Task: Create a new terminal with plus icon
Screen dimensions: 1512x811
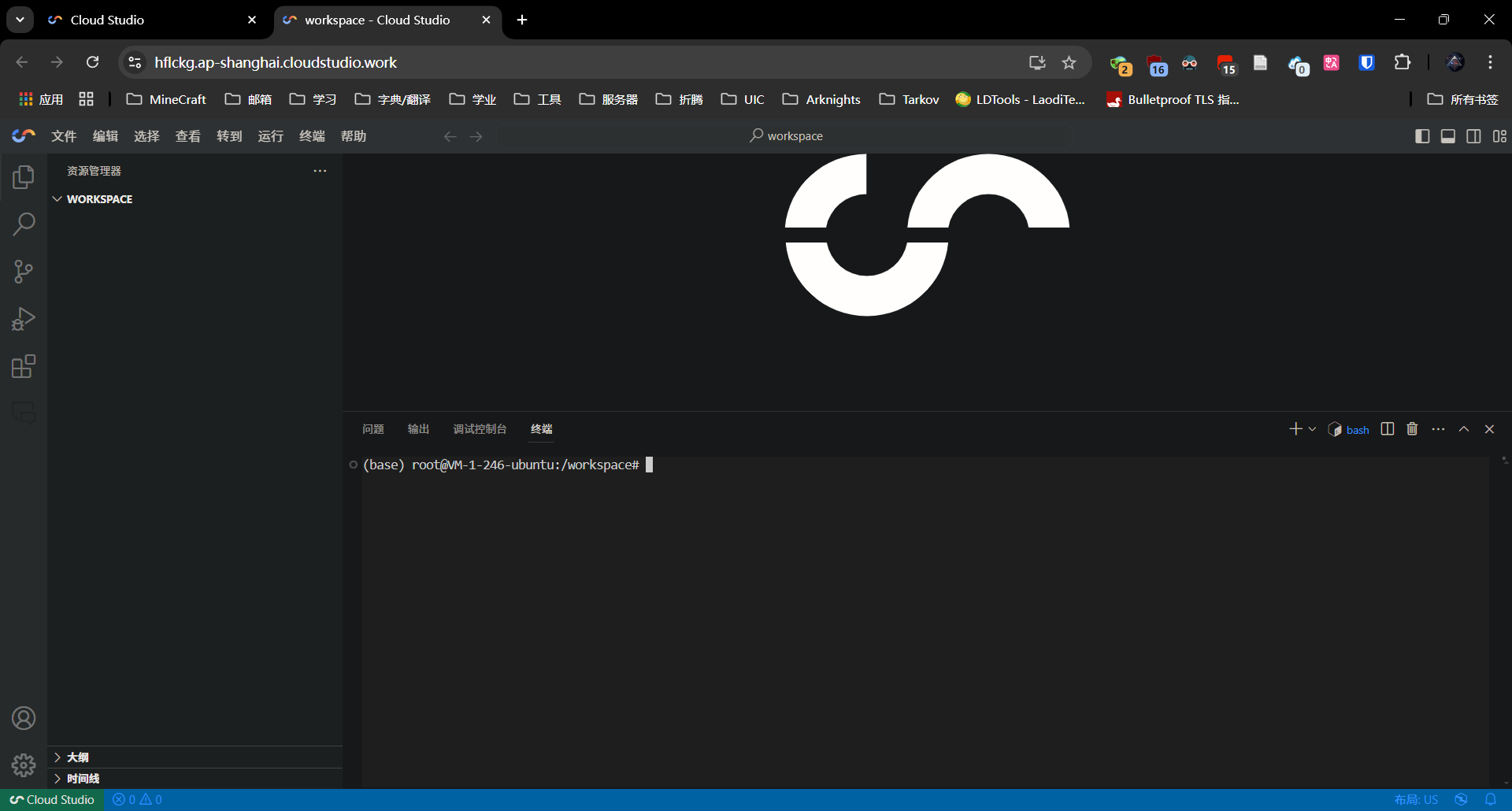Action: pos(1295,429)
